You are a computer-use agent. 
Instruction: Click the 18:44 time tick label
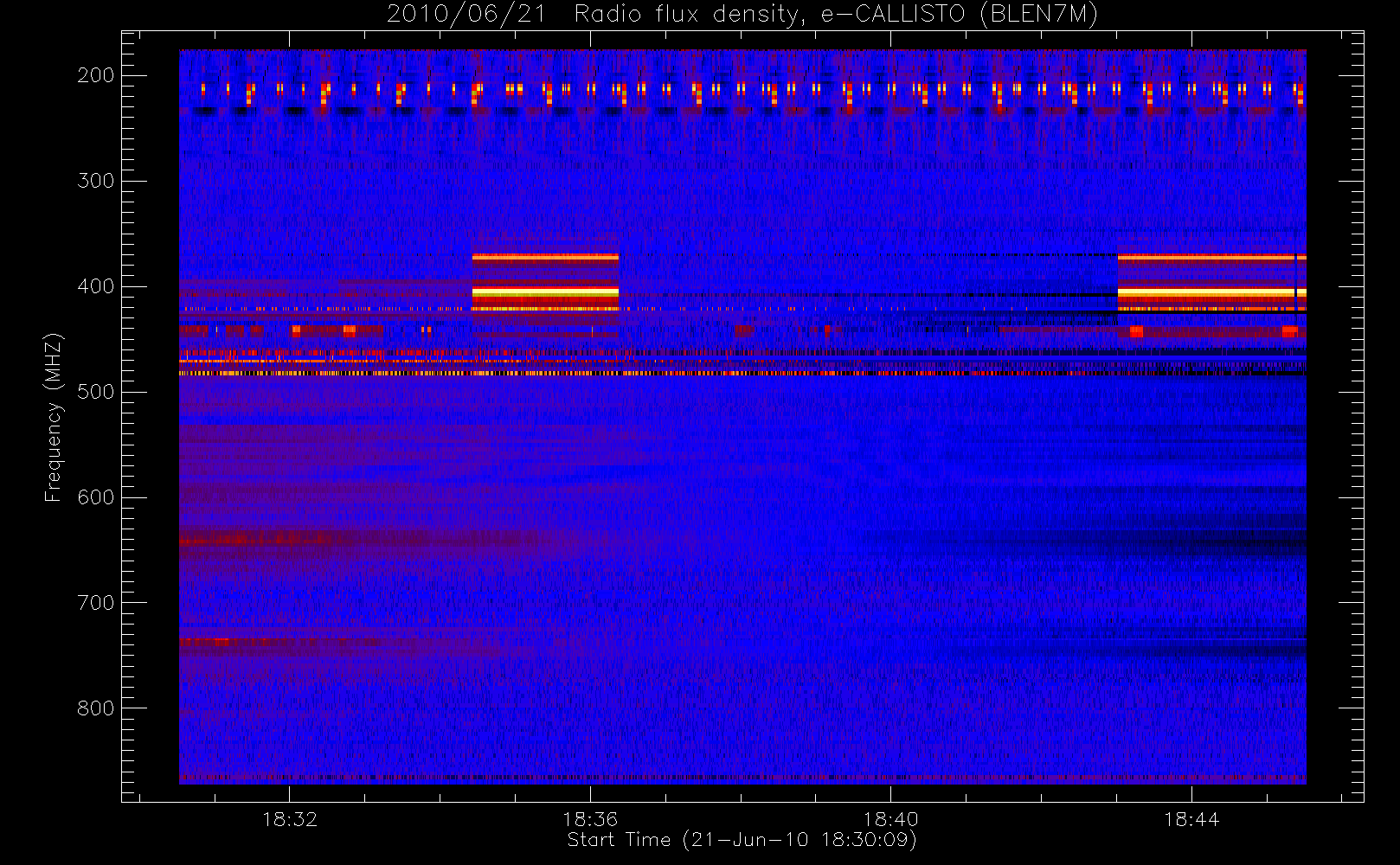click(x=1191, y=819)
